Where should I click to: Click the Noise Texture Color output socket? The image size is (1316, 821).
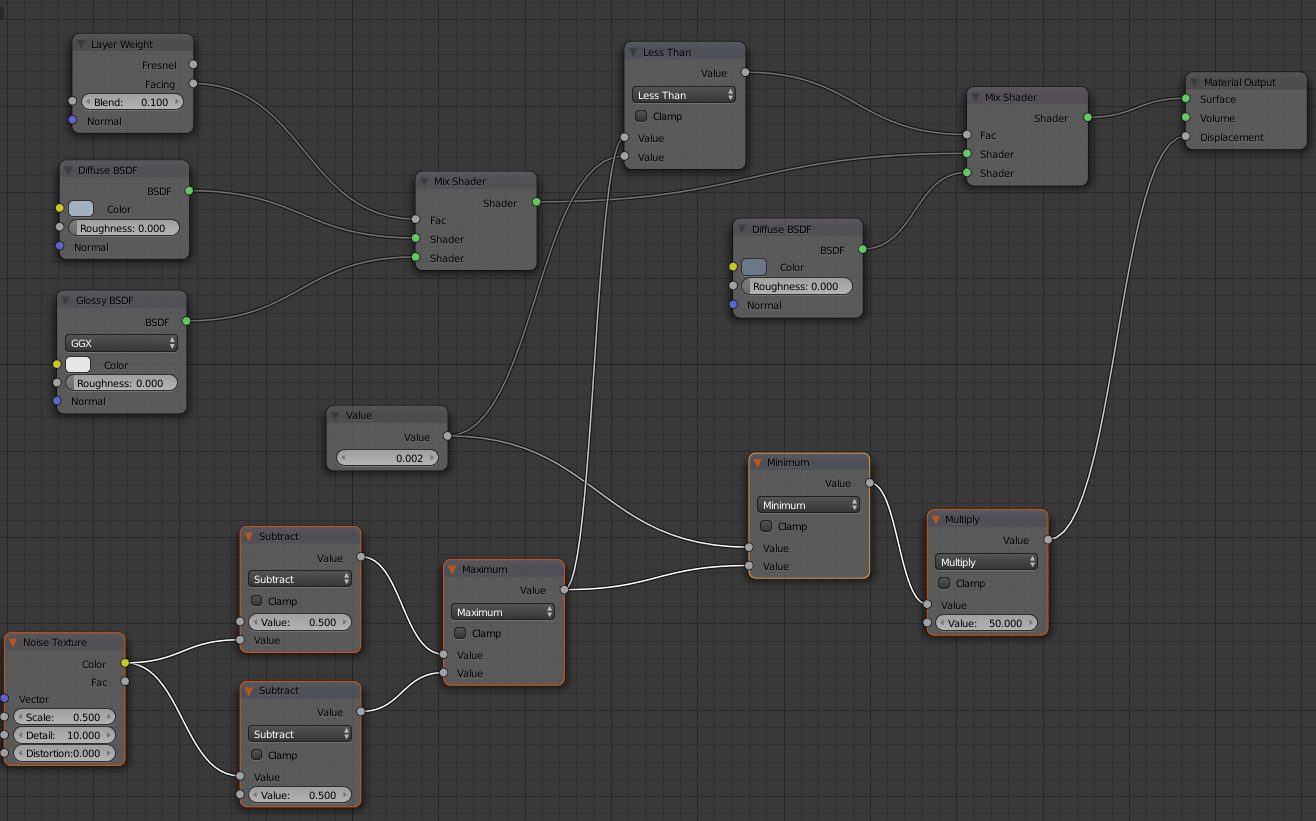[125, 663]
